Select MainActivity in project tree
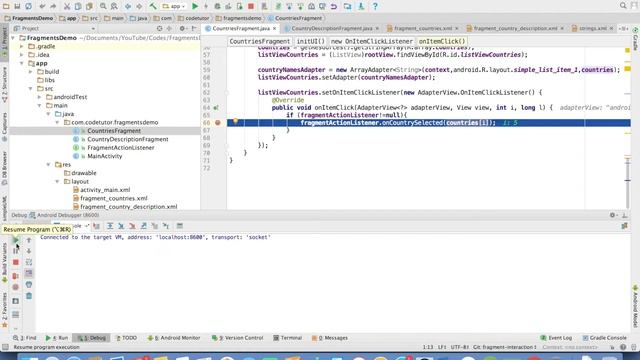This screenshot has height=360, width=640. click(104, 156)
